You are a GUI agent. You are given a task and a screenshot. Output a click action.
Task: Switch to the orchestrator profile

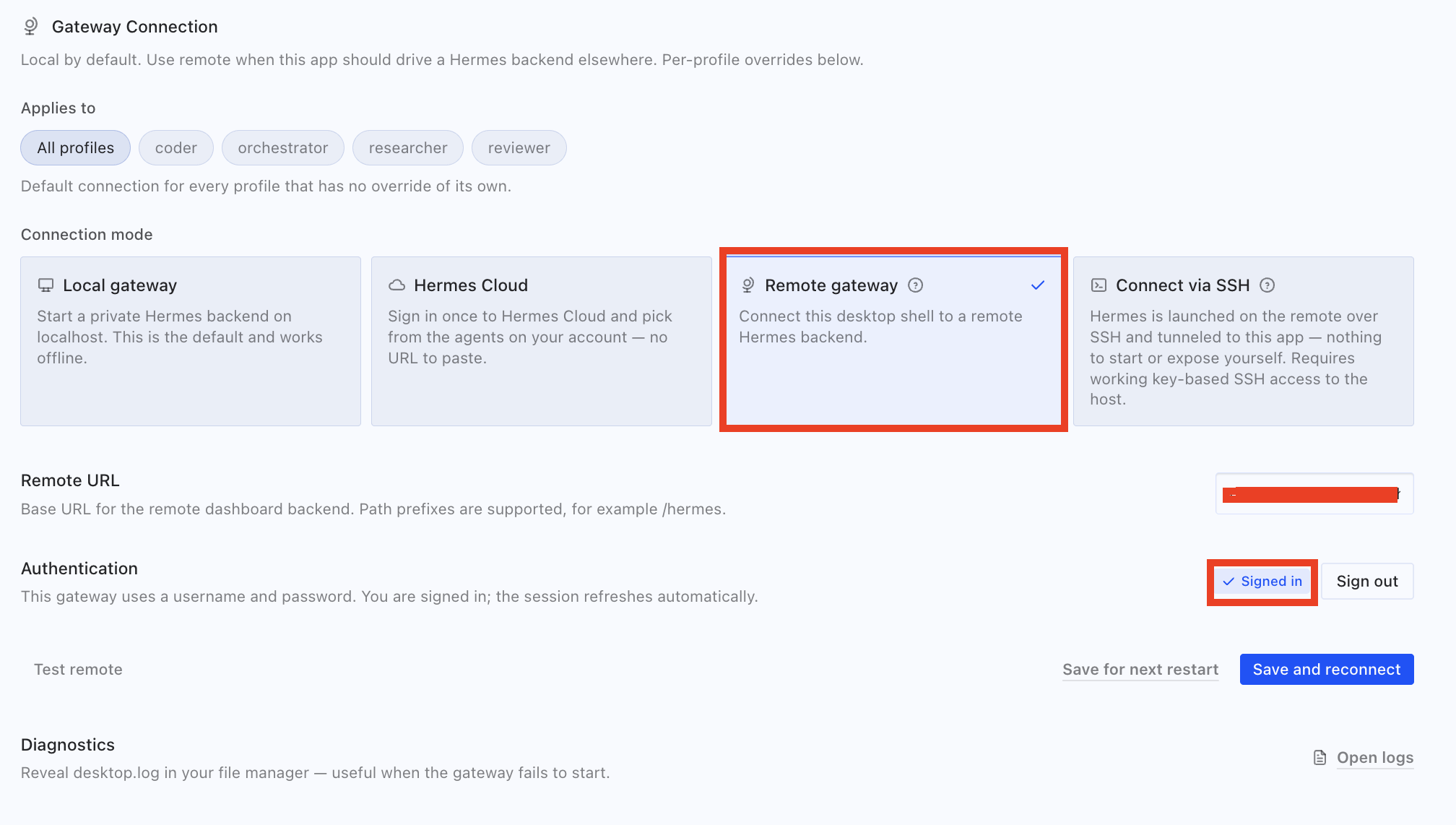283,148
